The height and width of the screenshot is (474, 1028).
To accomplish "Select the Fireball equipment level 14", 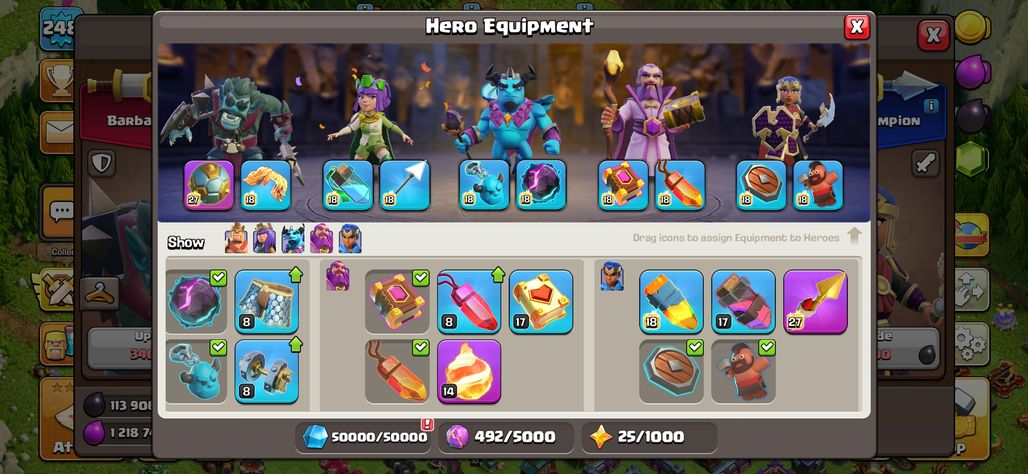I will [469, 371].
